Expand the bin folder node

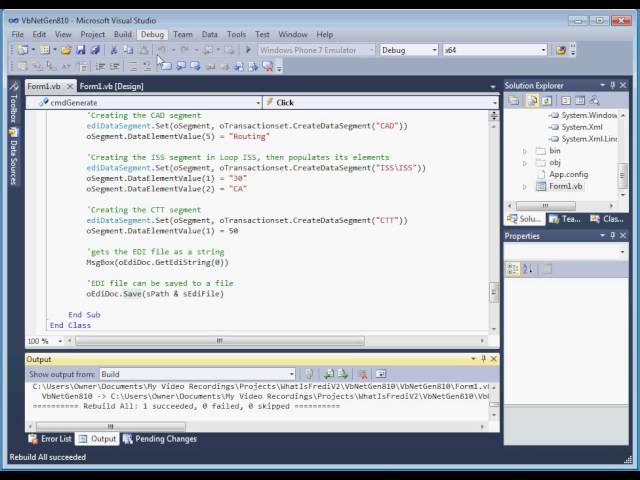coord(525,151)
